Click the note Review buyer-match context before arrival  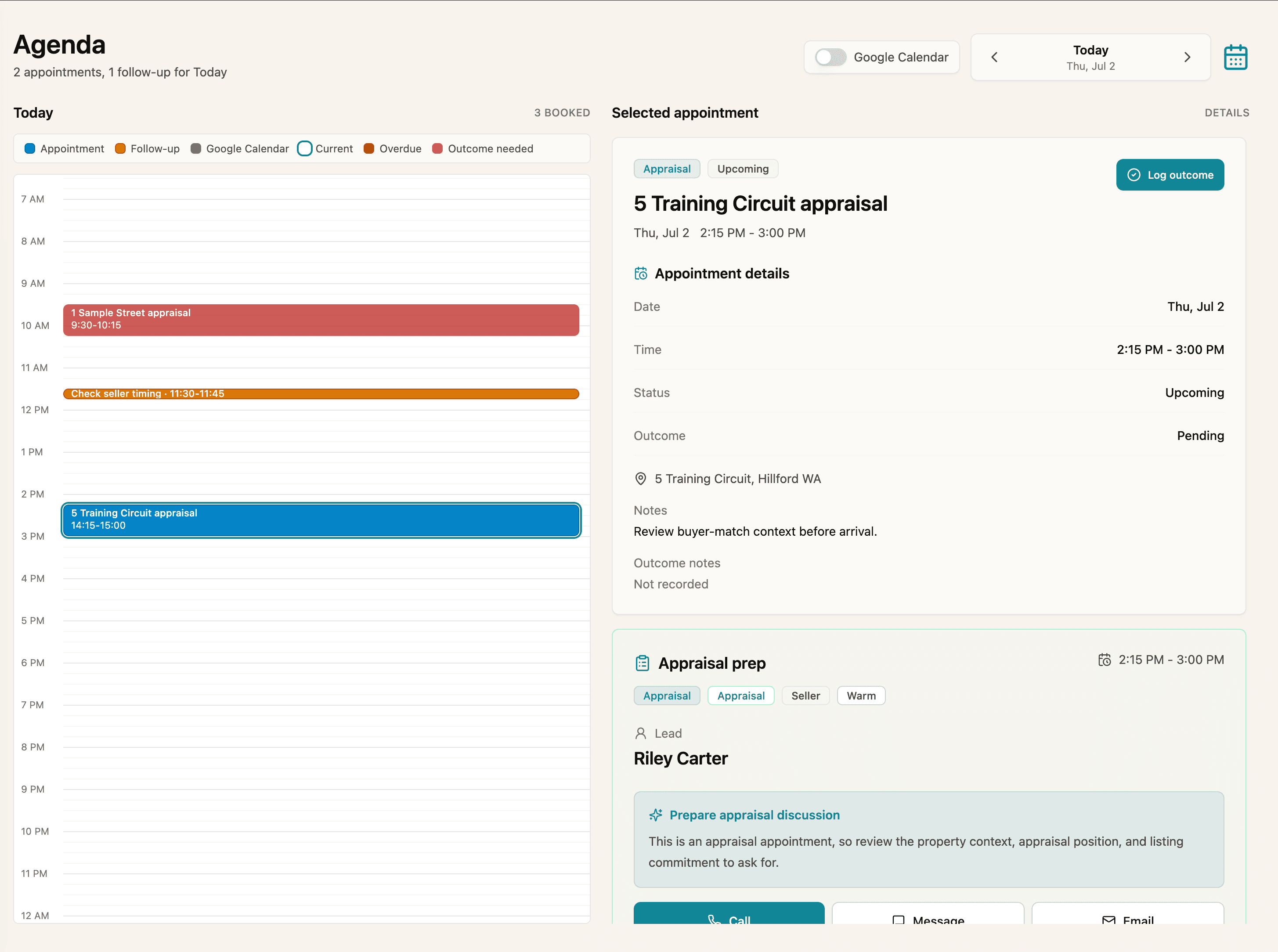[x=755, y=531]
